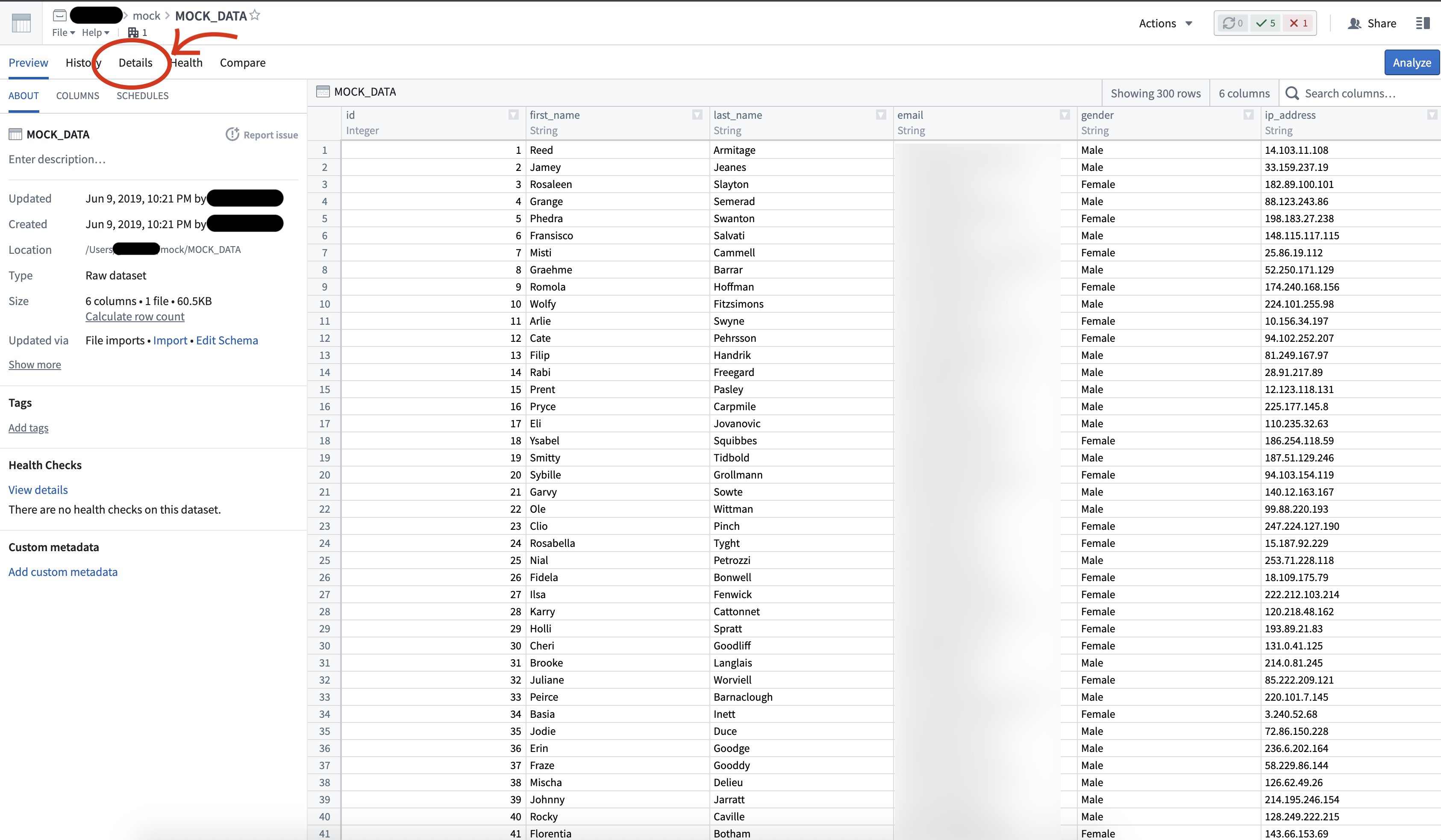Screen dimensions: 1441x840
Task: Select the ABOUT sub-tab
Action: click(24, 96)
